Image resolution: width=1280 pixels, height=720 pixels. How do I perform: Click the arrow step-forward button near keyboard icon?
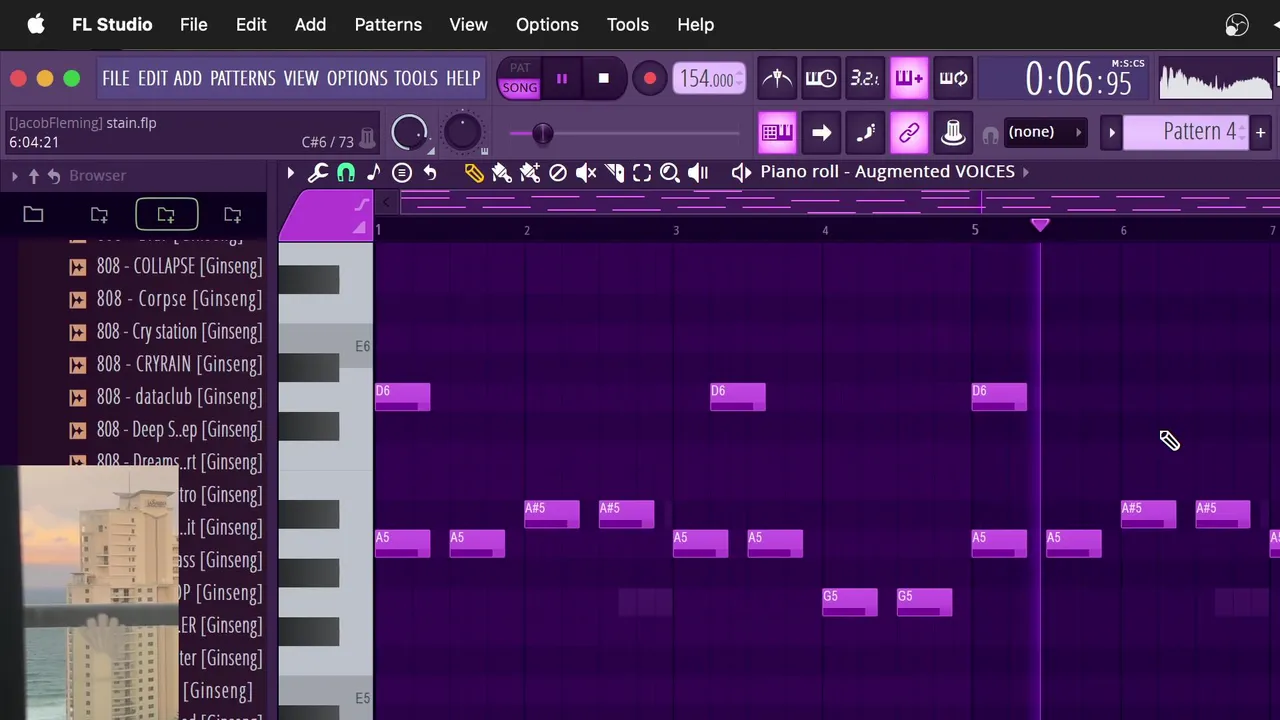[x=821, y=132]
